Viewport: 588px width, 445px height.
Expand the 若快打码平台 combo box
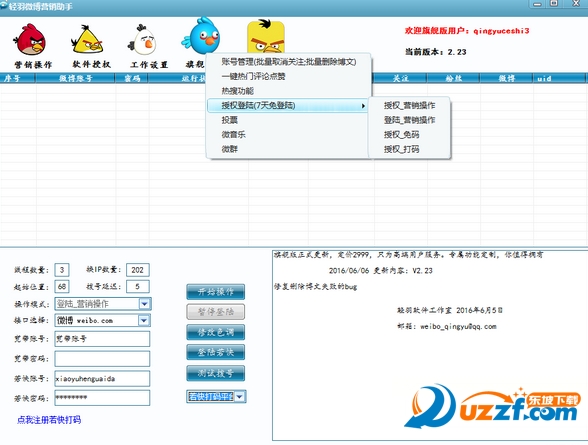pyautogui.click(x=240, y=396)
